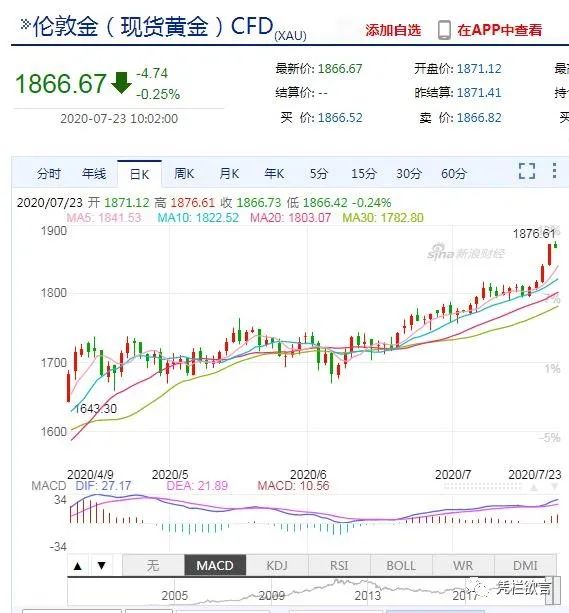
Task: Select BOLL indicator tab
Action: click(x=401, y=565)
